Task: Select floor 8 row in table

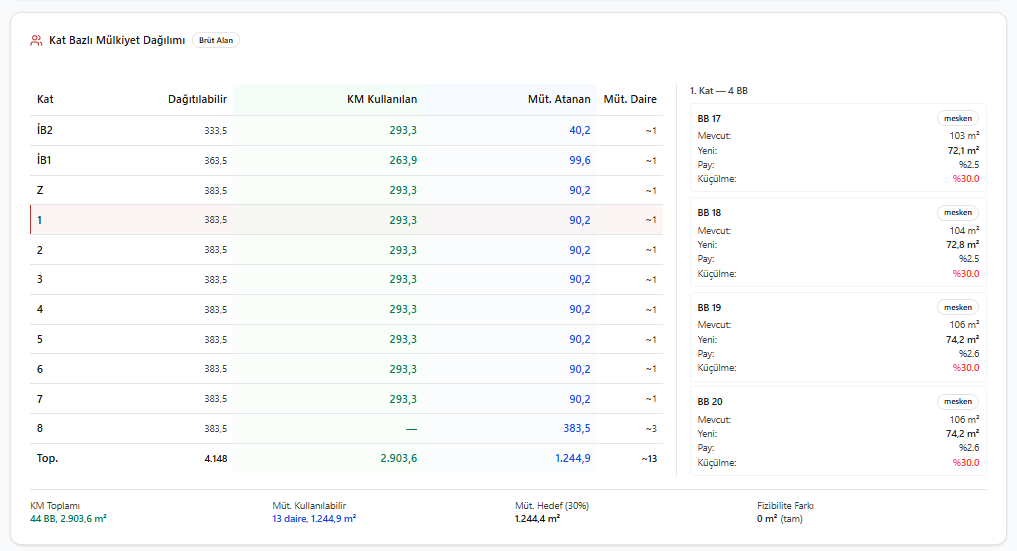Action: [346, 428]
